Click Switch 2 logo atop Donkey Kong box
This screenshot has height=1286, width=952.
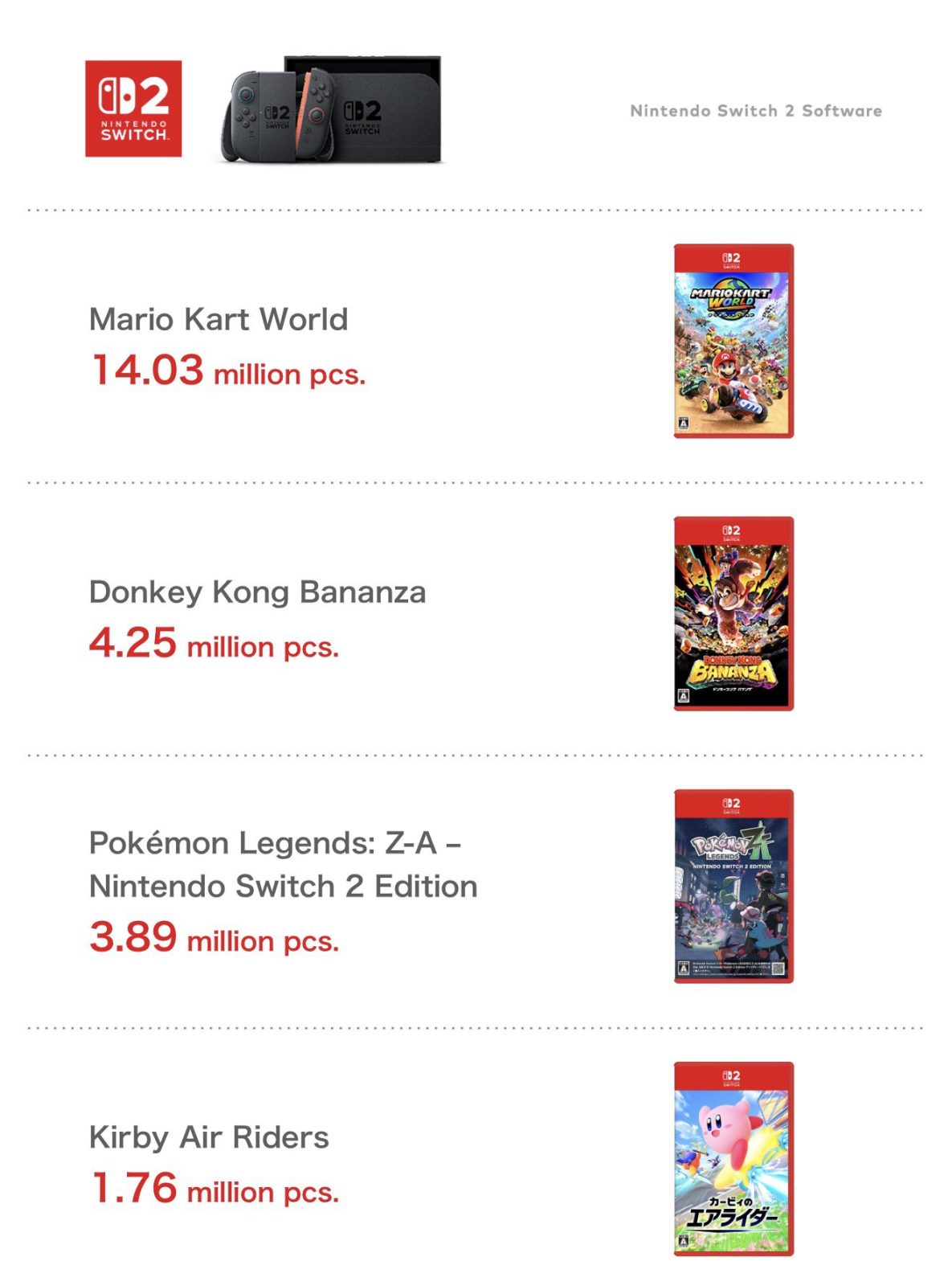(x=732, y=531)
